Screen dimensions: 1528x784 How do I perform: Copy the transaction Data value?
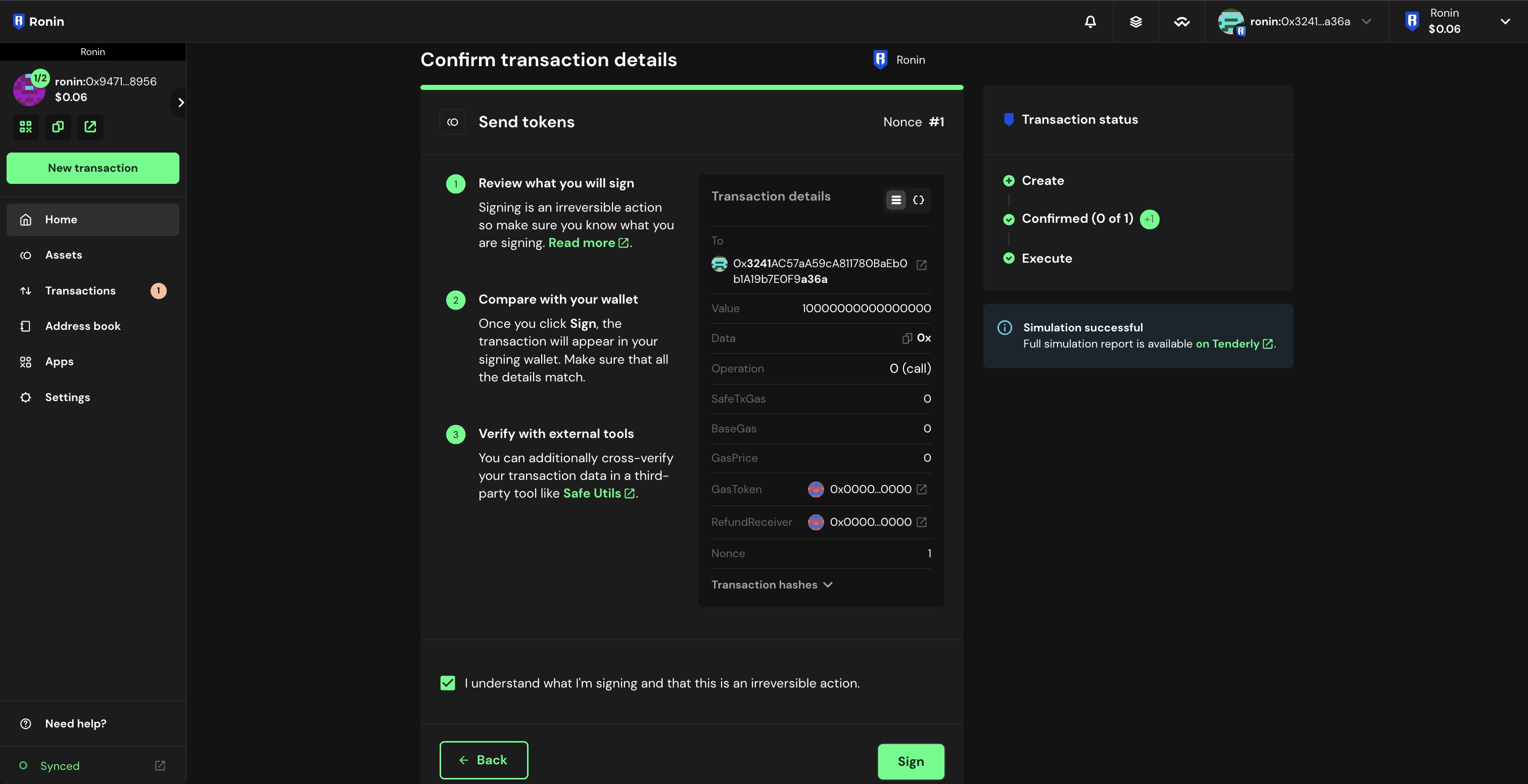coord(906,338)
